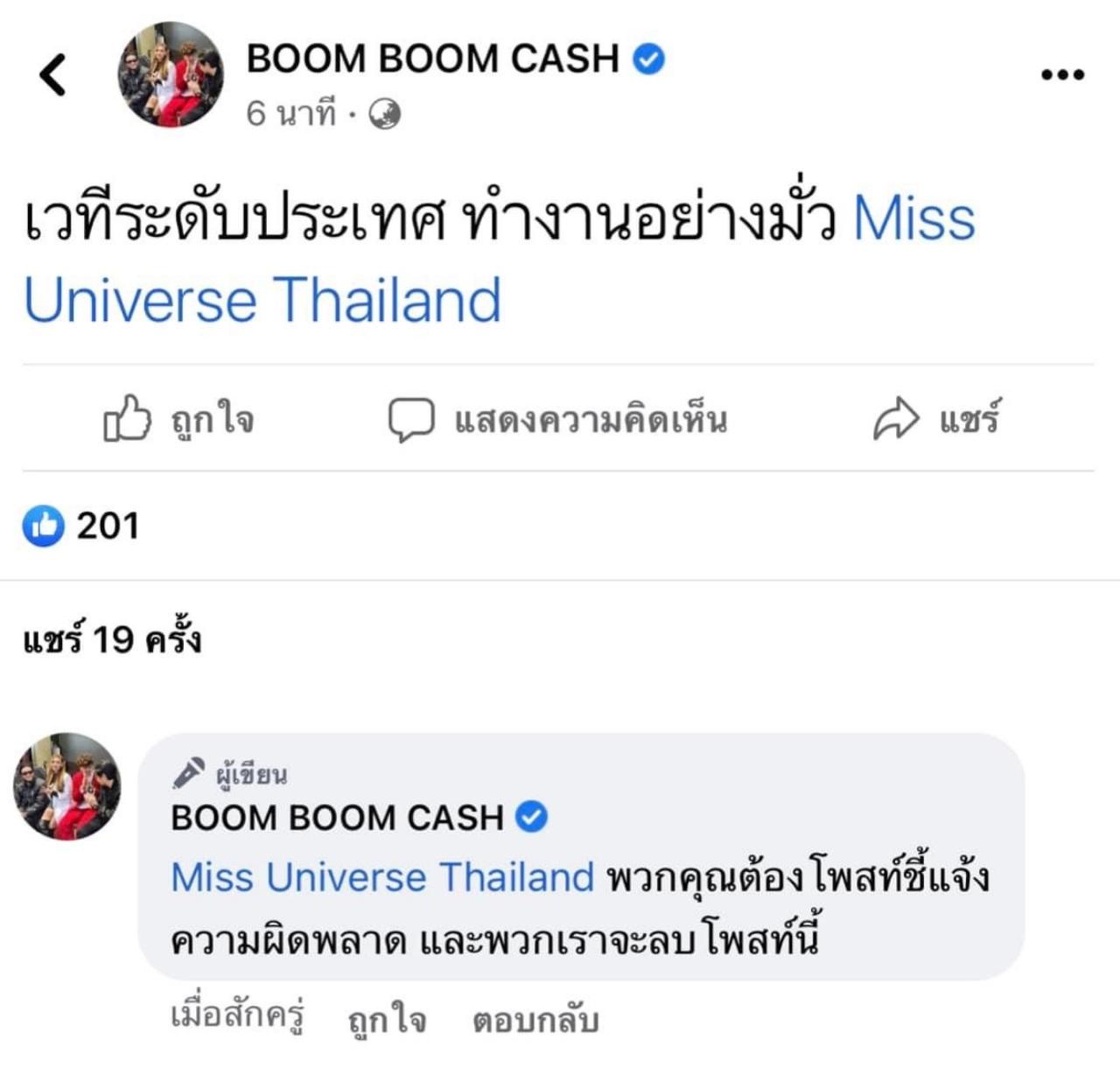Click the speech bubble comment icon
1120x1068 pixels.
tap(410, 420)
